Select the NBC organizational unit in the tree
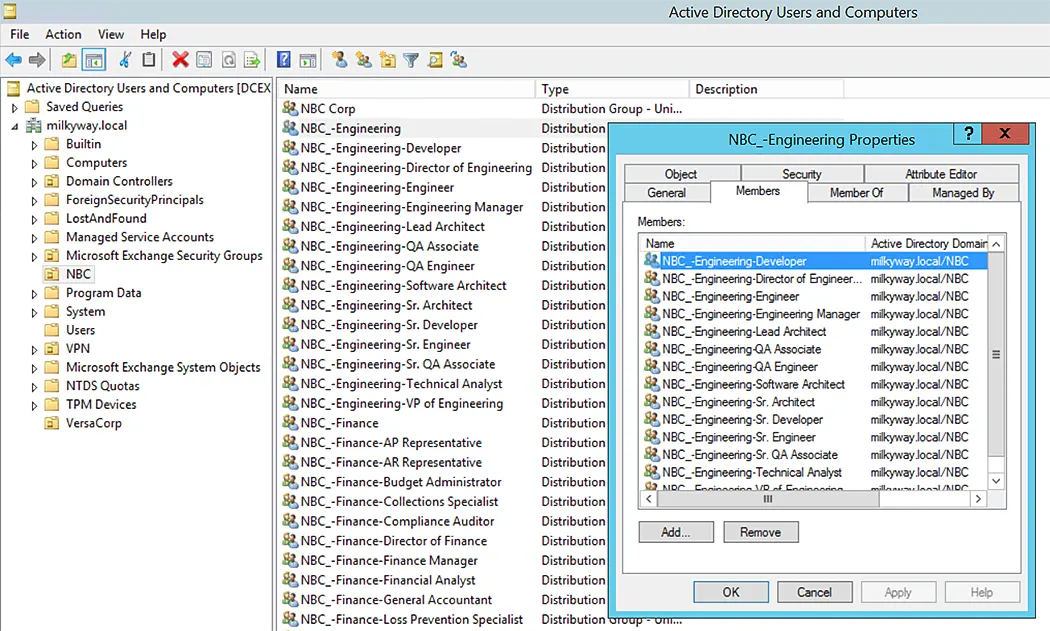Image resolution: width=1050 pixels, height=631 pixels. (78, 274)
